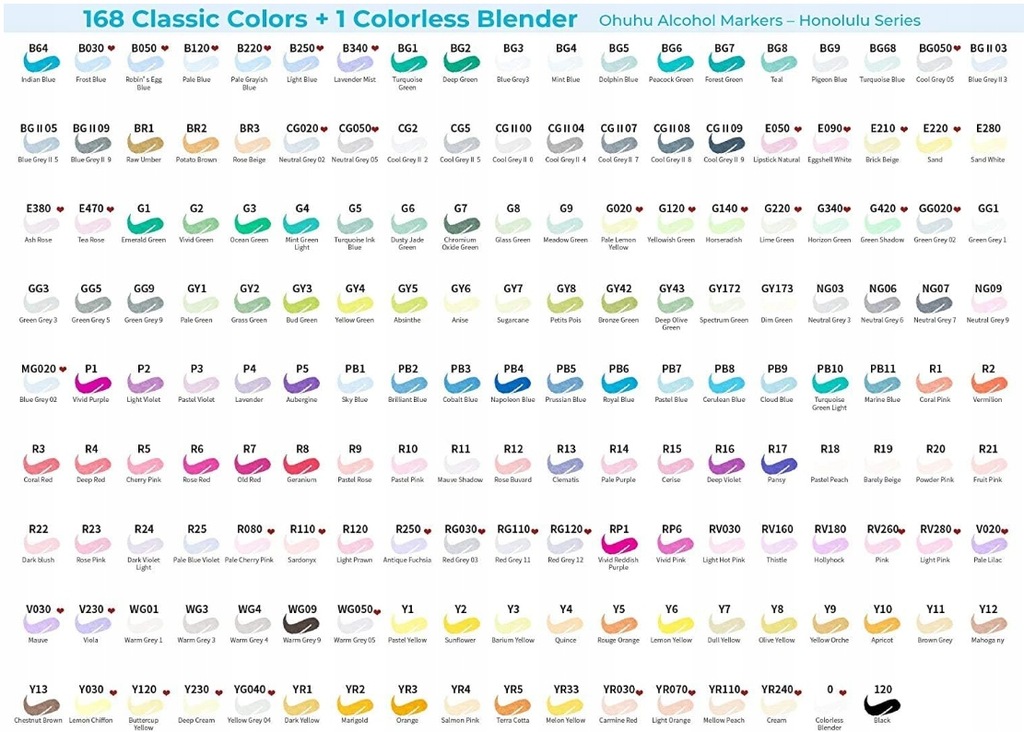Select the G7 Chromium Oxide Green swatch
This screenshot has height=732, width=1024.
pyautogui.click(x=462, y=224)
